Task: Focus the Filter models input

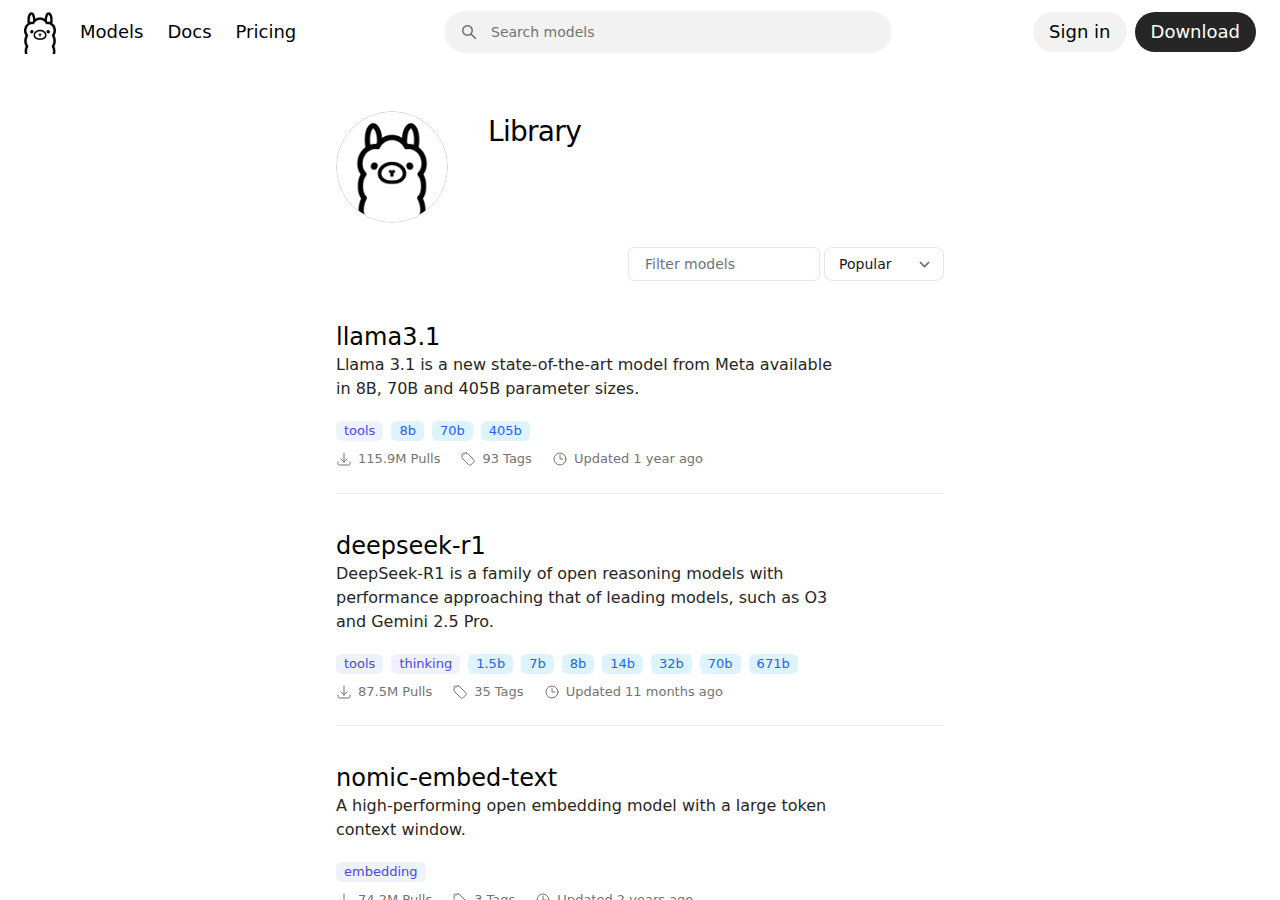Action: 724,264
